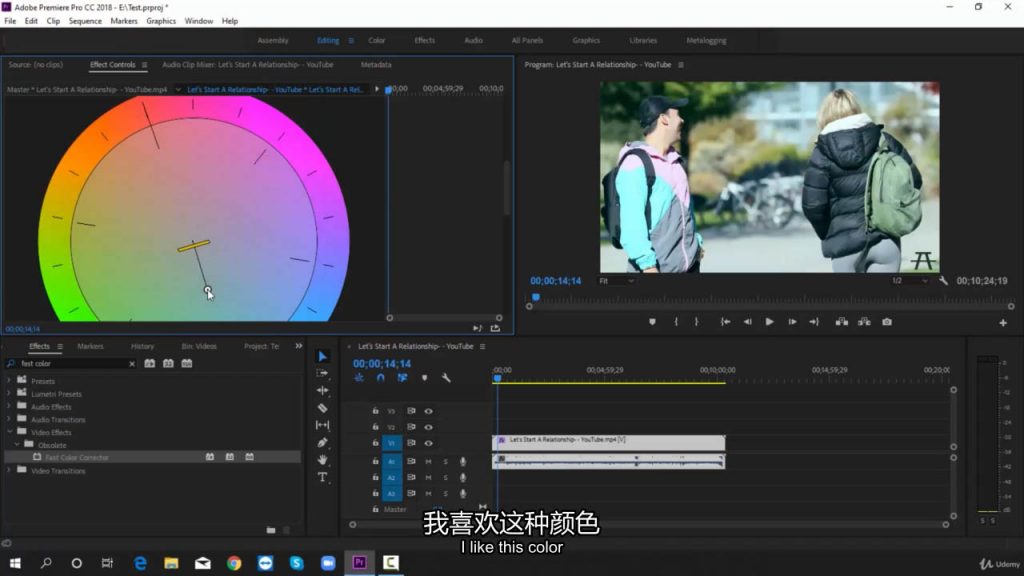
Task: Go to In point
Action: 725,322
